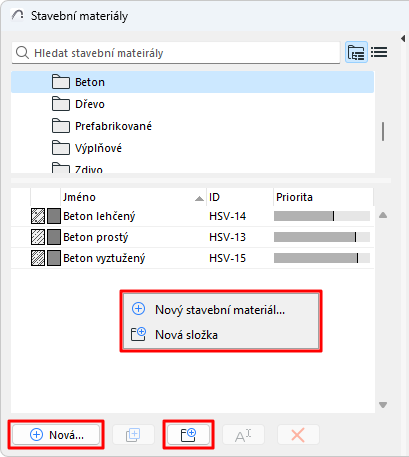Click ID cell HSV-13
The height and width of the screenshot is (457, 409).
(x=227, y=237)
